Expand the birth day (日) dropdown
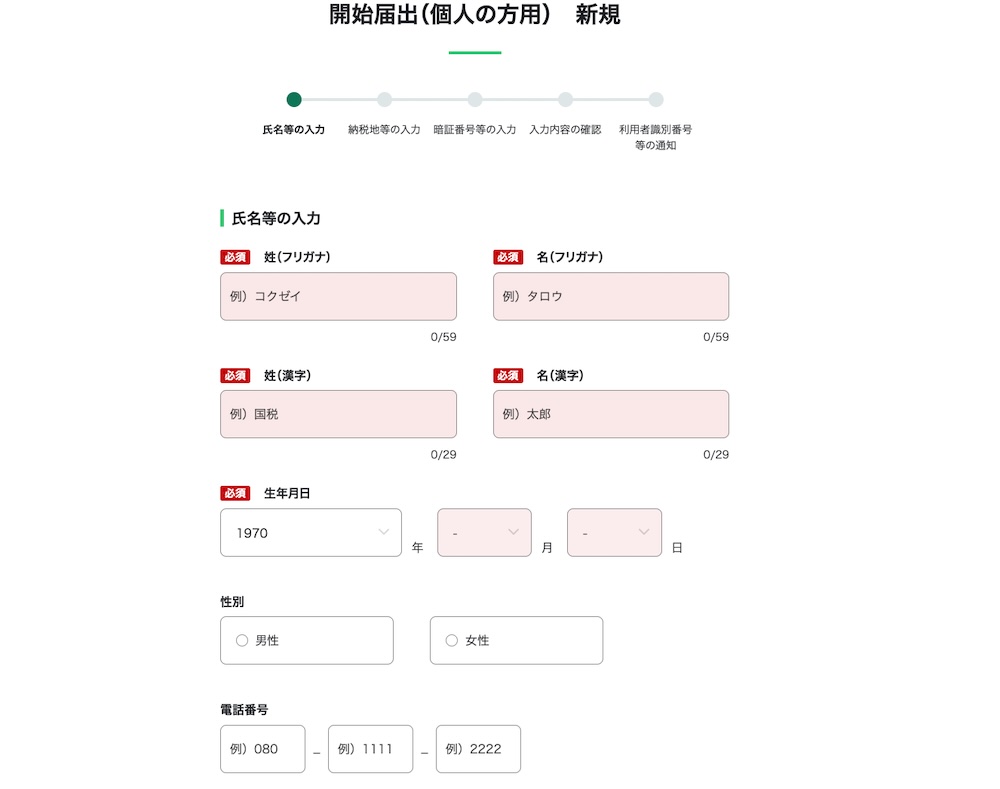 click(614, 533)
